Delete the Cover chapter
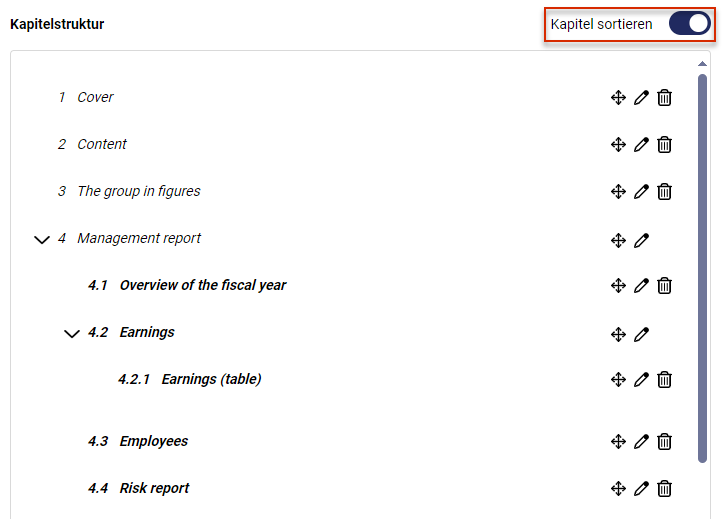723x519 pixels. (664, 98)
